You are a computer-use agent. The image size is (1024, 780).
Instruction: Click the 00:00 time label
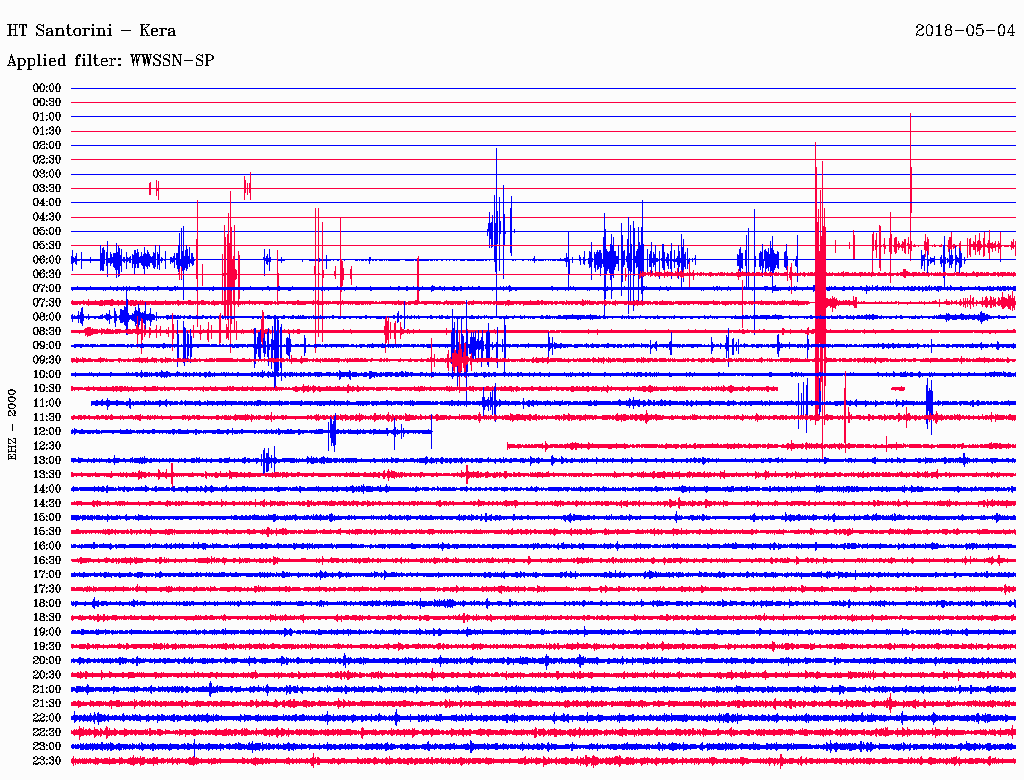pyautogui.click(x=47, y=88)
